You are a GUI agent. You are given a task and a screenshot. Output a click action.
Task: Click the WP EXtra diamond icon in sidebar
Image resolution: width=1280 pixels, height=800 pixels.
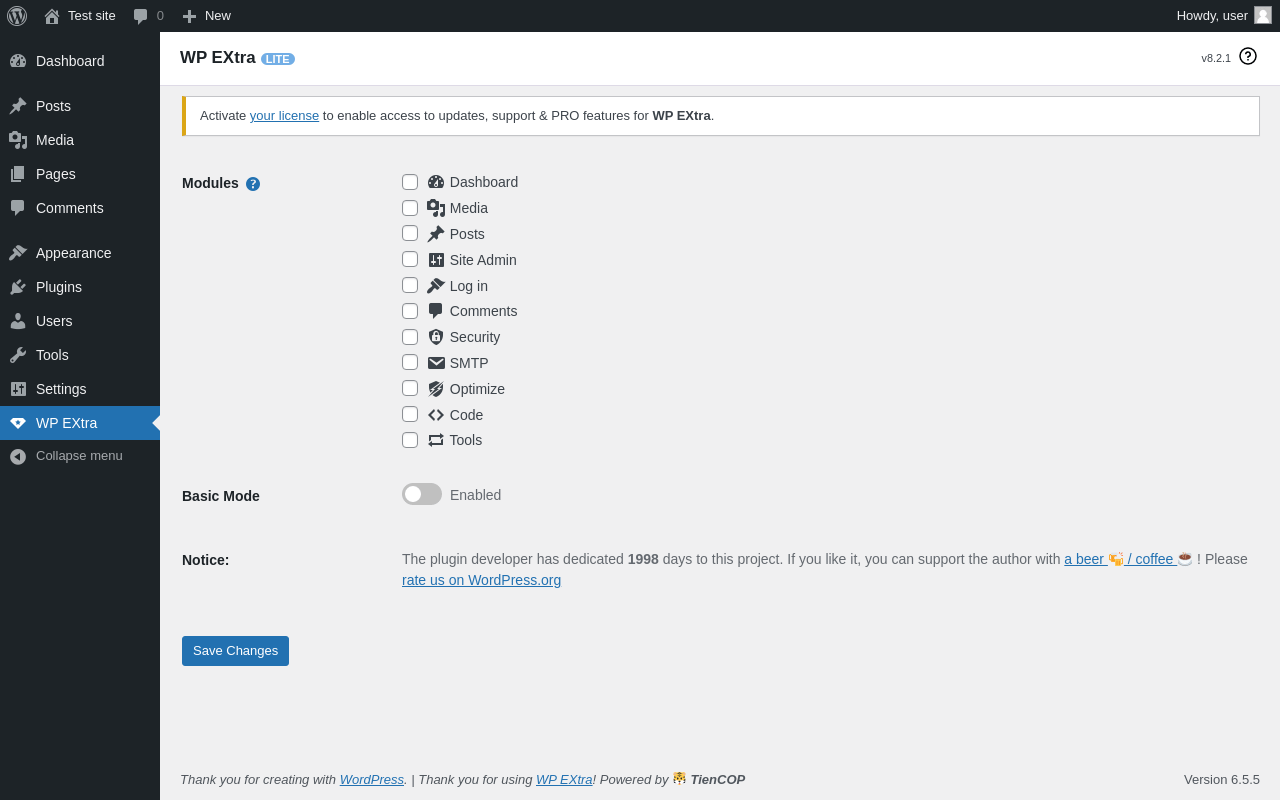(x=18, y=423)
